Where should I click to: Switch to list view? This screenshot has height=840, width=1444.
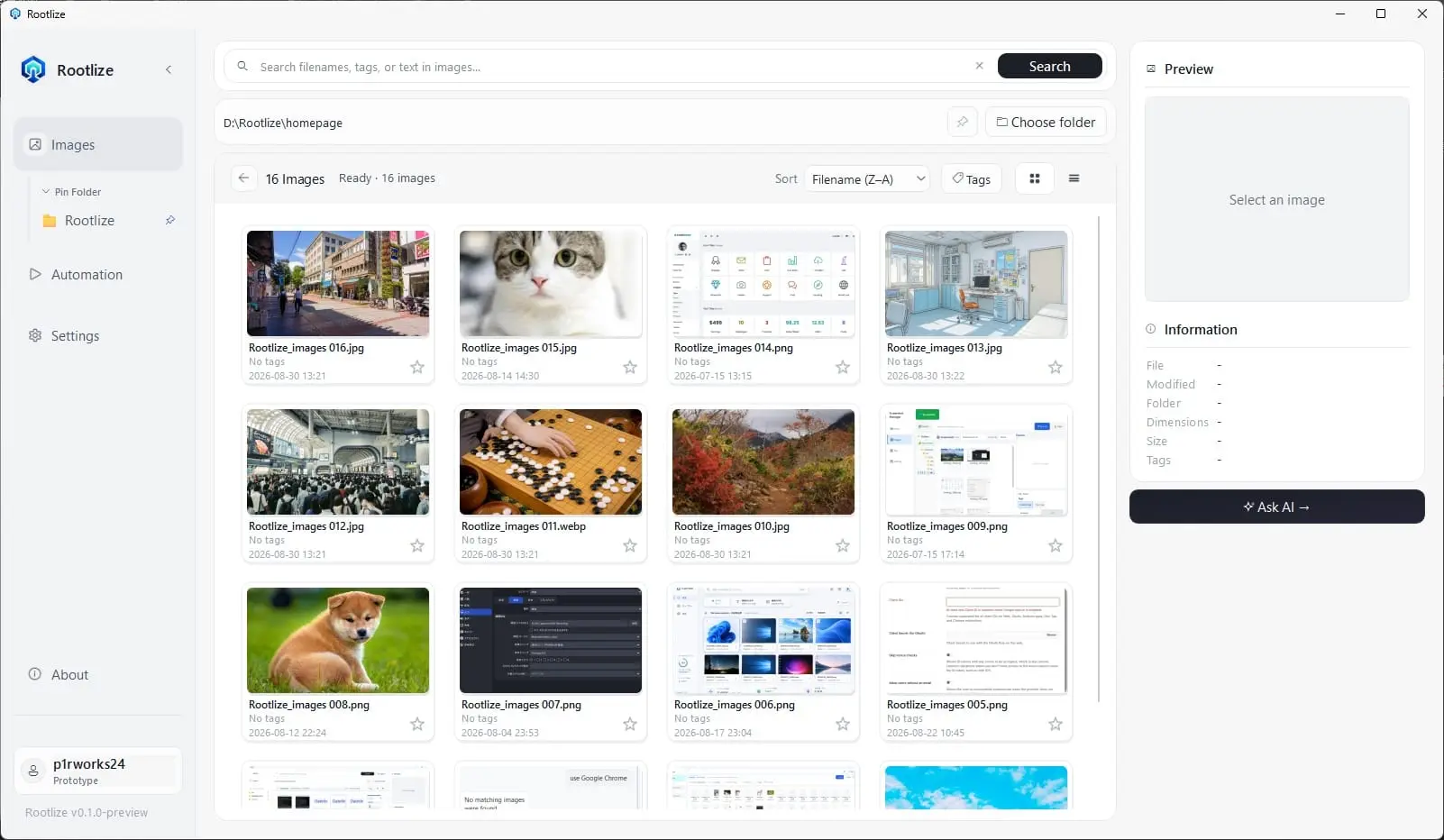pos(1074,178)
